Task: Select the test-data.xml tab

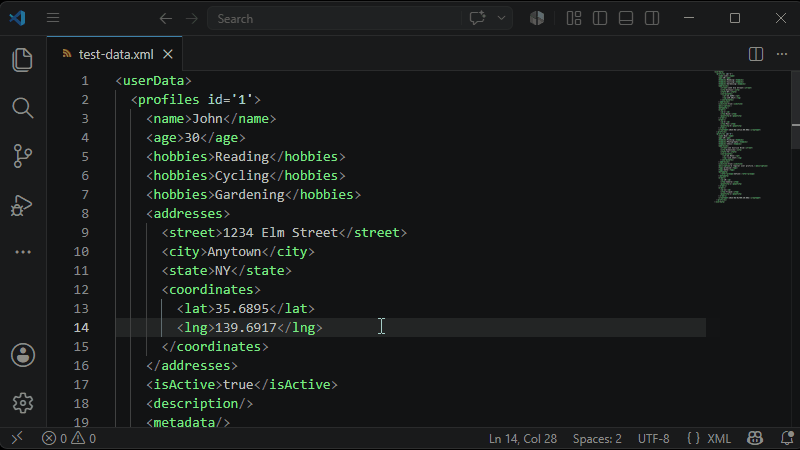Action: (116, 55)
